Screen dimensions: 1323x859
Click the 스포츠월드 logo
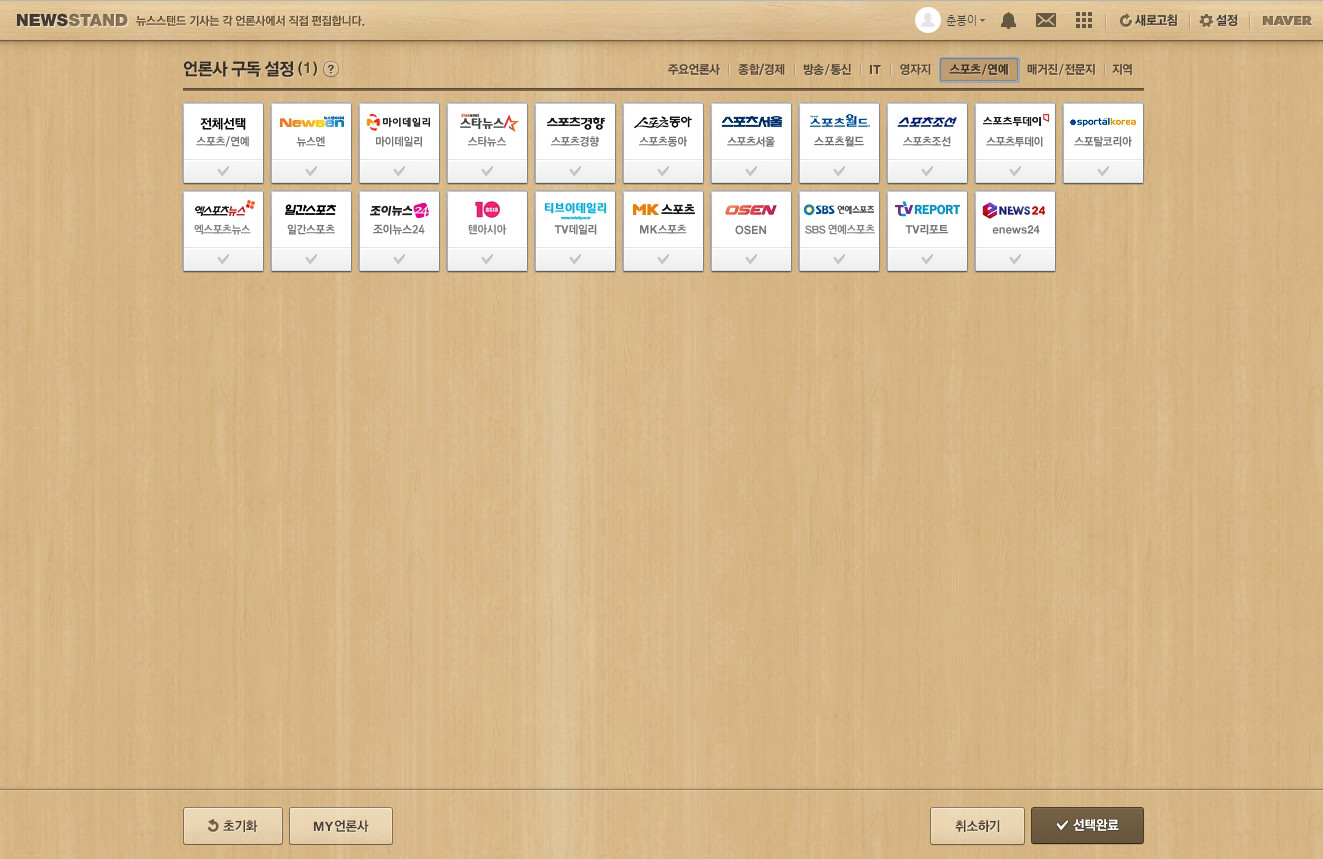click(x=839, y=122)
